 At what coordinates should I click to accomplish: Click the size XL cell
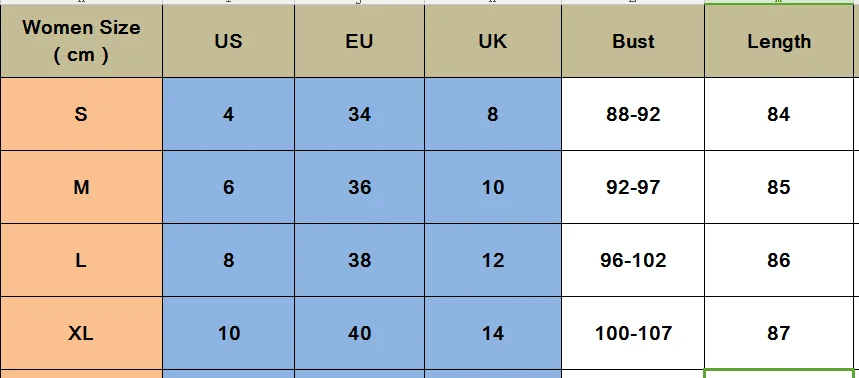[81, 333]
